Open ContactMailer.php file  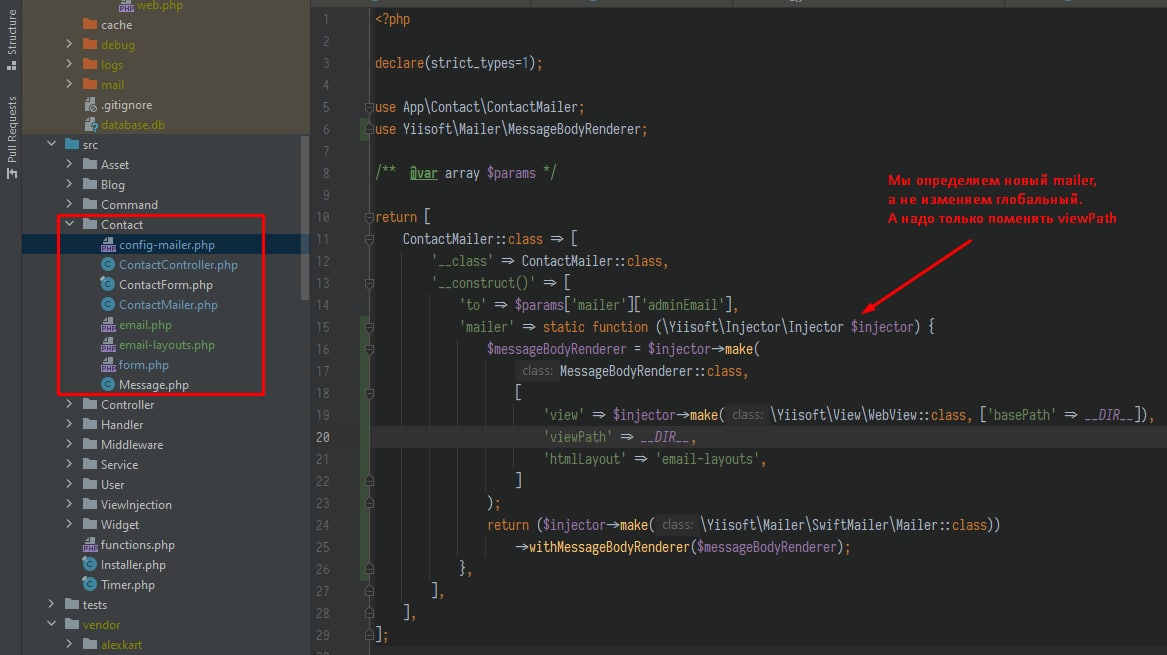168,305
